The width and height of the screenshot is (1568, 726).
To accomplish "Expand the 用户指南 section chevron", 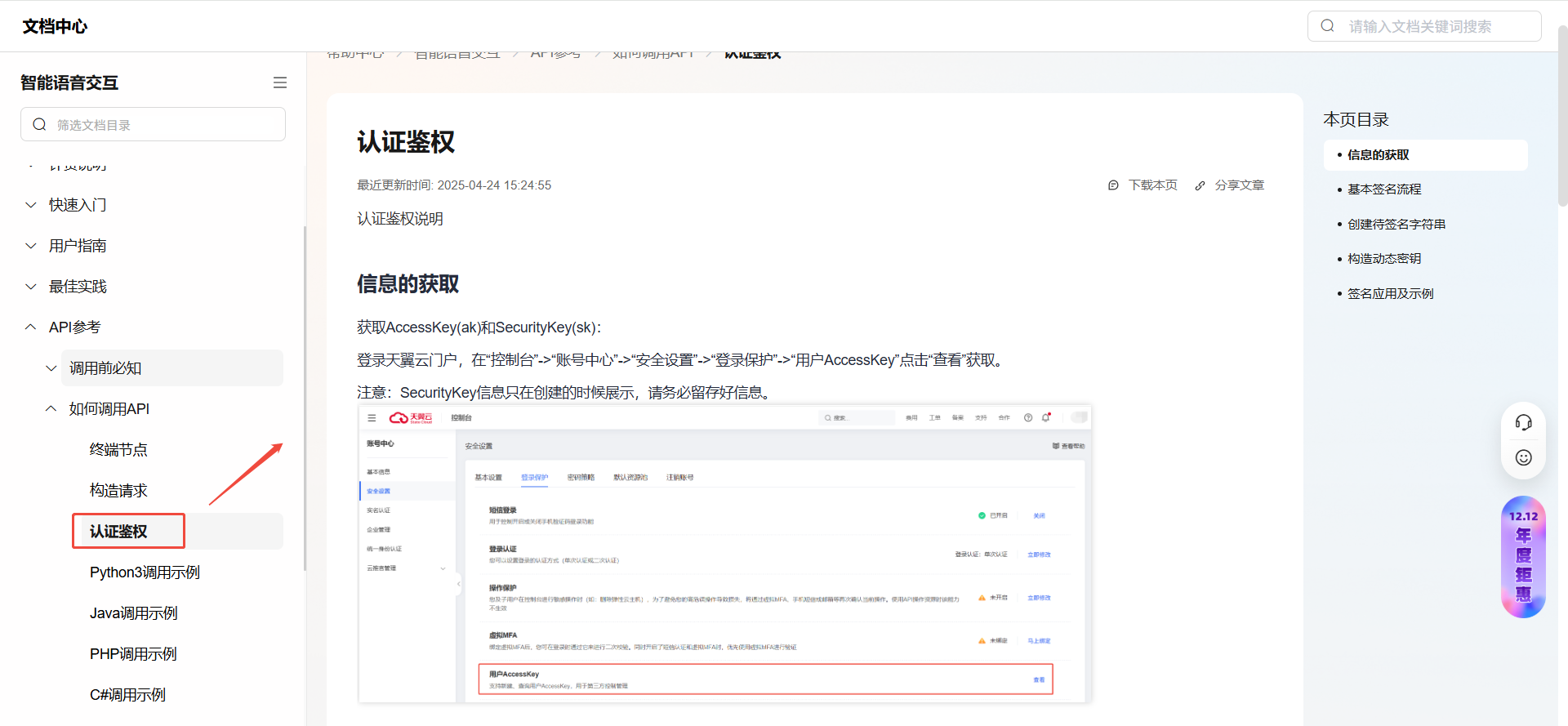I will click(x=31, y=246).
